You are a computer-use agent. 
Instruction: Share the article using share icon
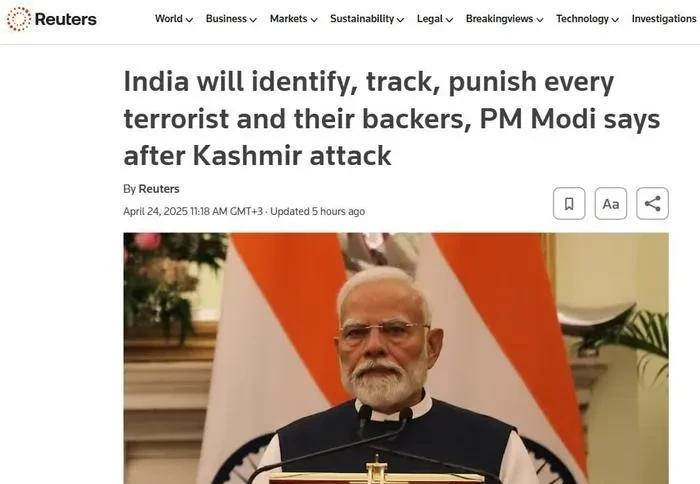(x=652, y=204)
